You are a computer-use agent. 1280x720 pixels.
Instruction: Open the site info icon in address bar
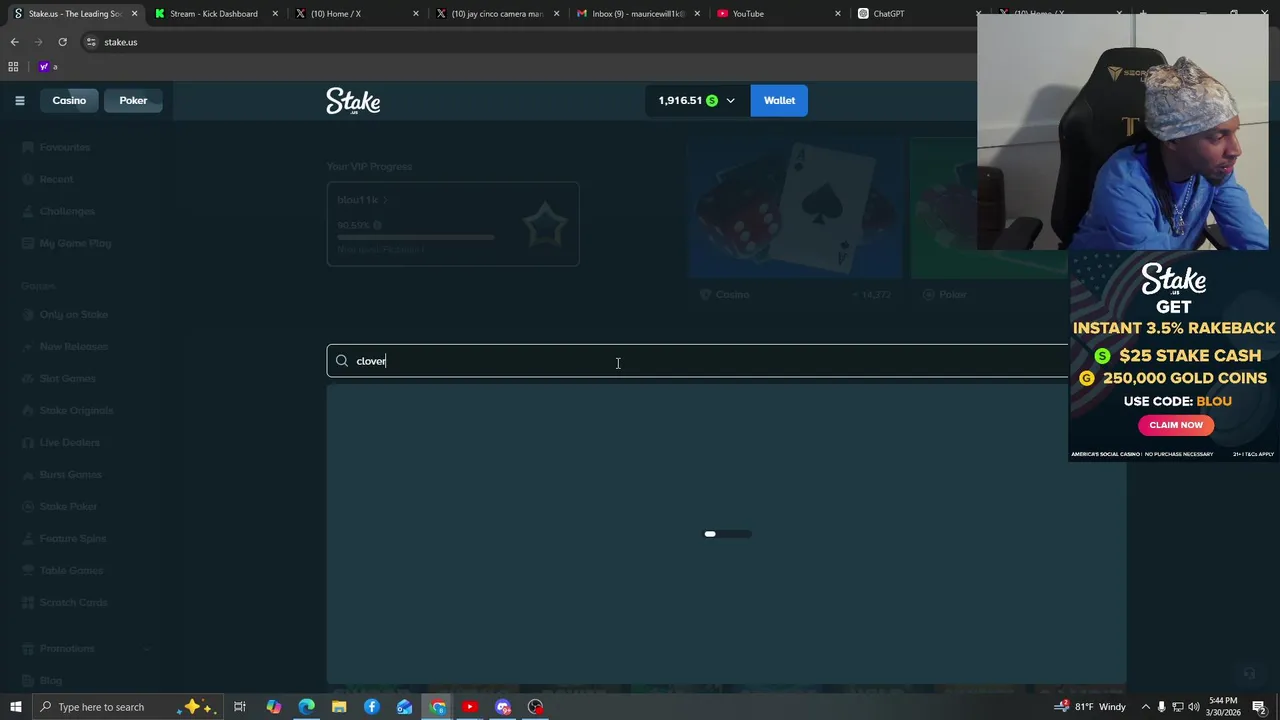(91, 42)
